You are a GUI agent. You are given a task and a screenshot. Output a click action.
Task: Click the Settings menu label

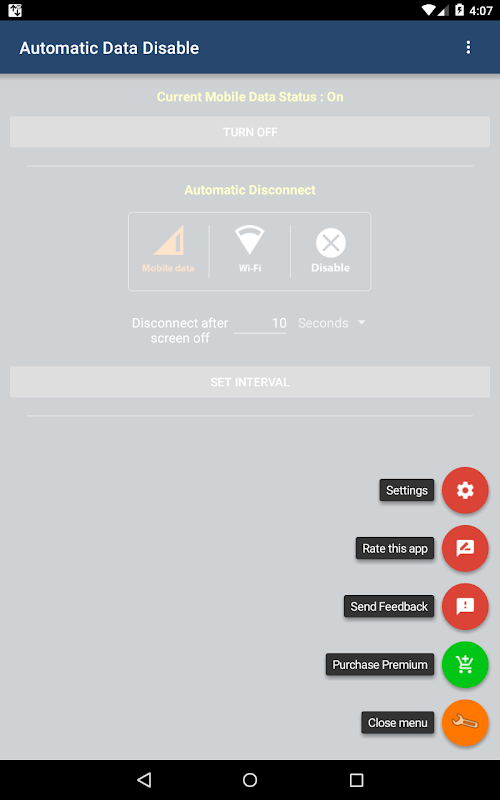(x=407, y=490)
